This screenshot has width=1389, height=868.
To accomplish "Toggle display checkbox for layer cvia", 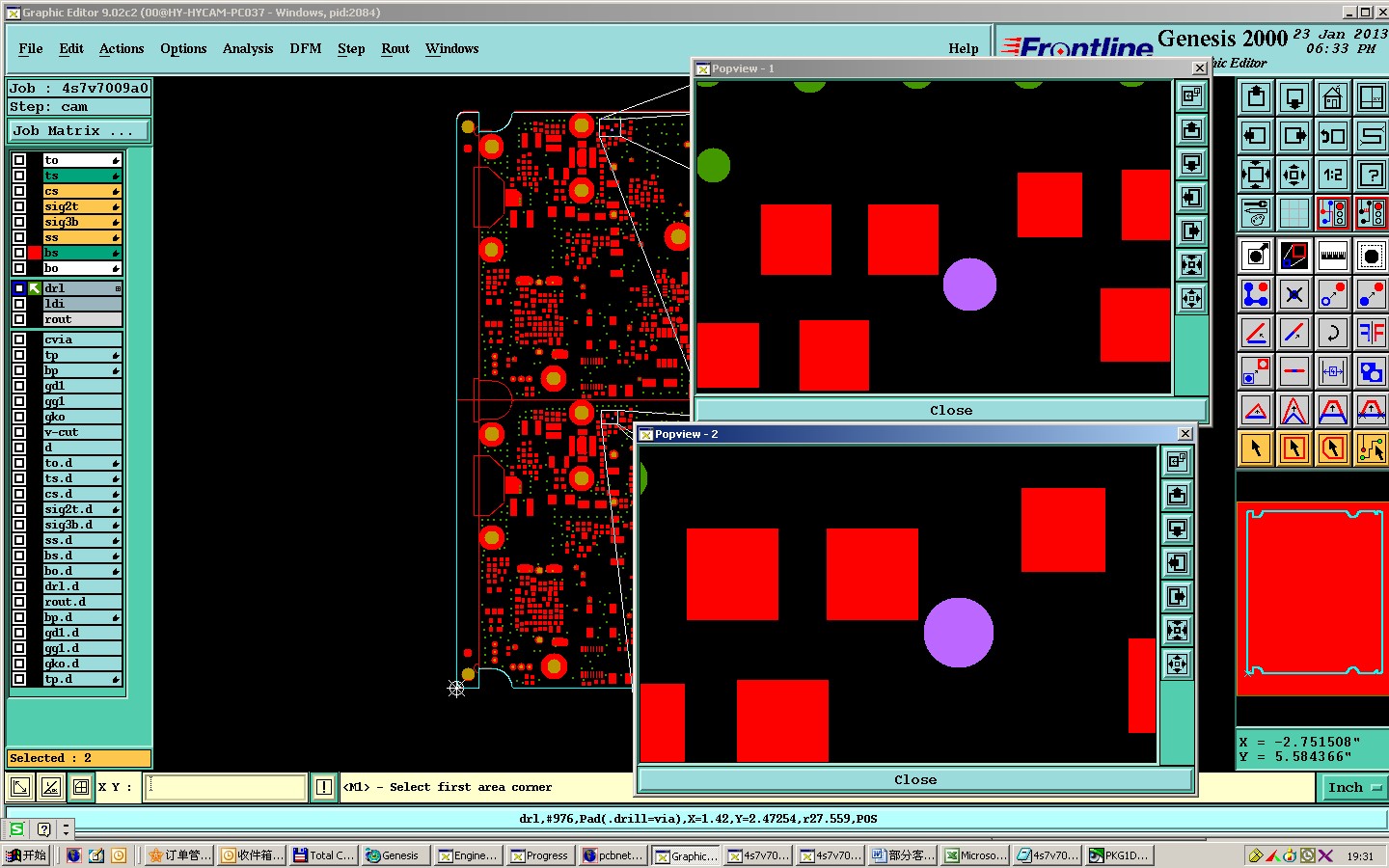I will point(19,339).
